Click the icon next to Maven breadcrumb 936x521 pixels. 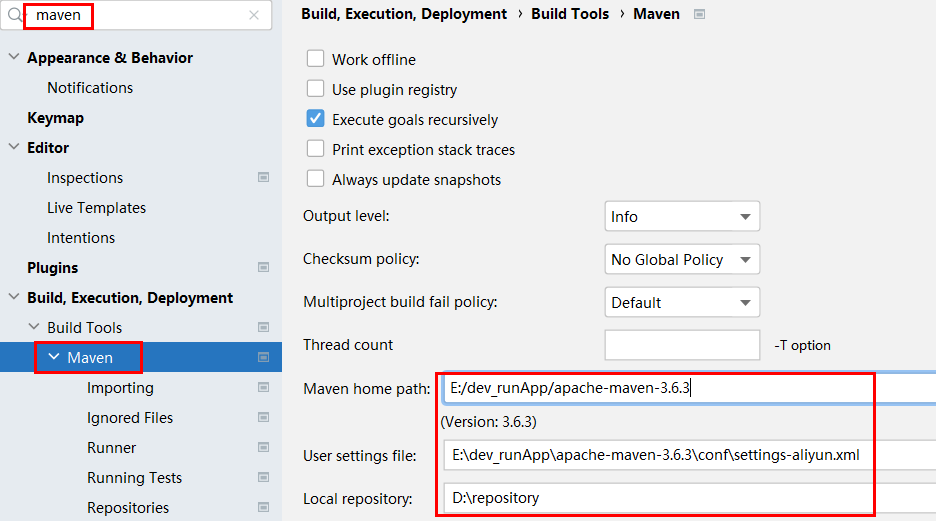(700, 14)
